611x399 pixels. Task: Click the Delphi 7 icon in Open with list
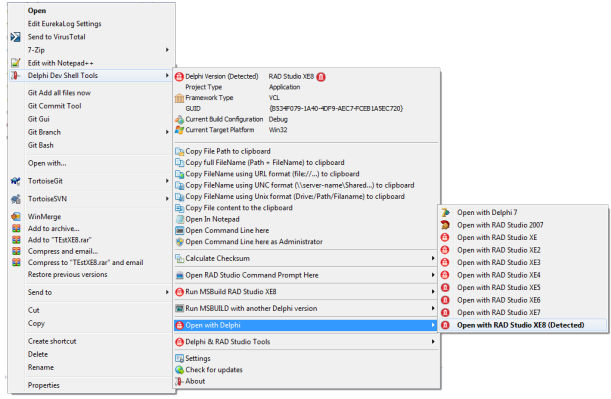[x=445, y=212]
